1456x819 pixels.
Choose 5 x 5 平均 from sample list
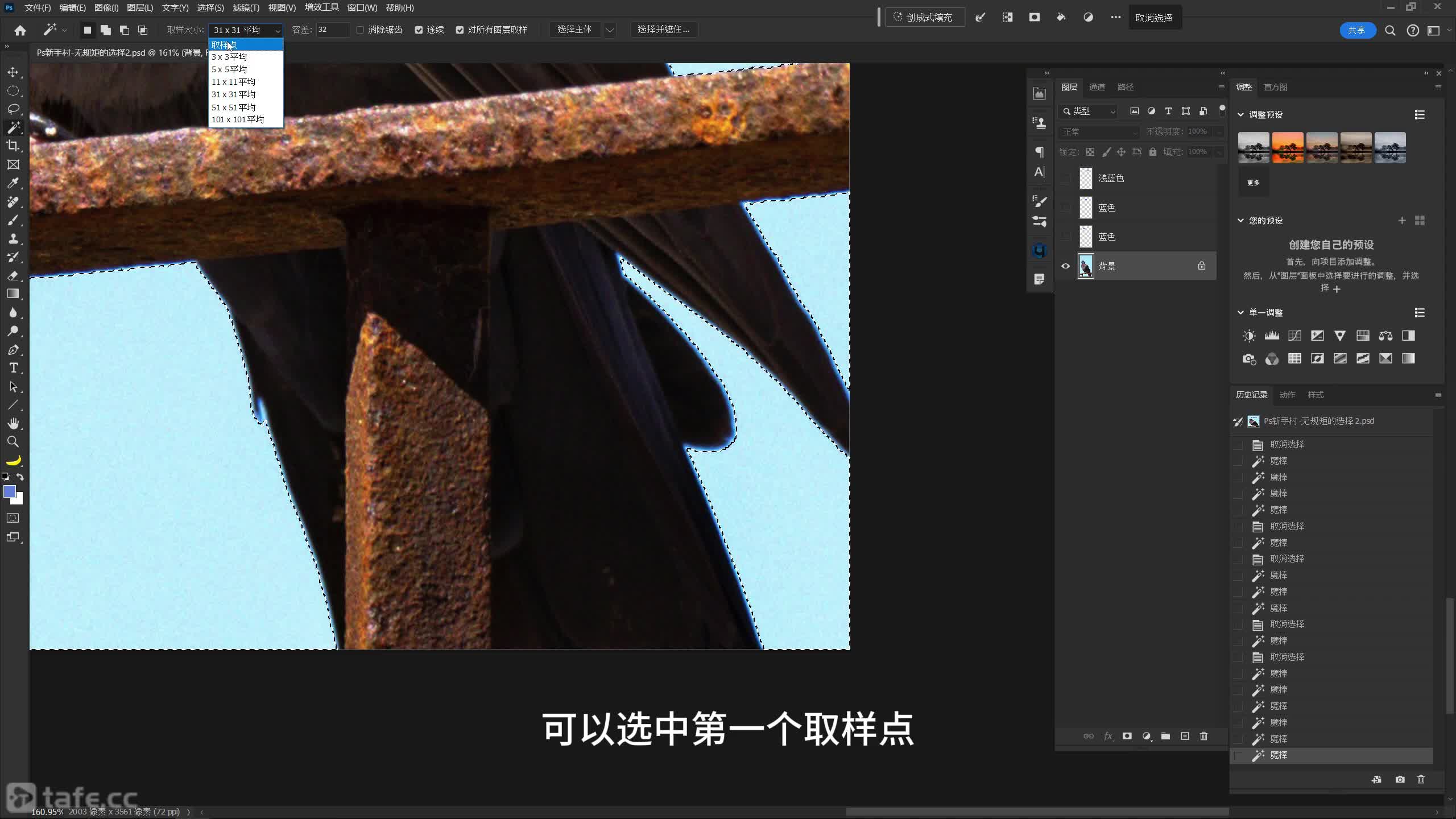(x=229, y=69)
